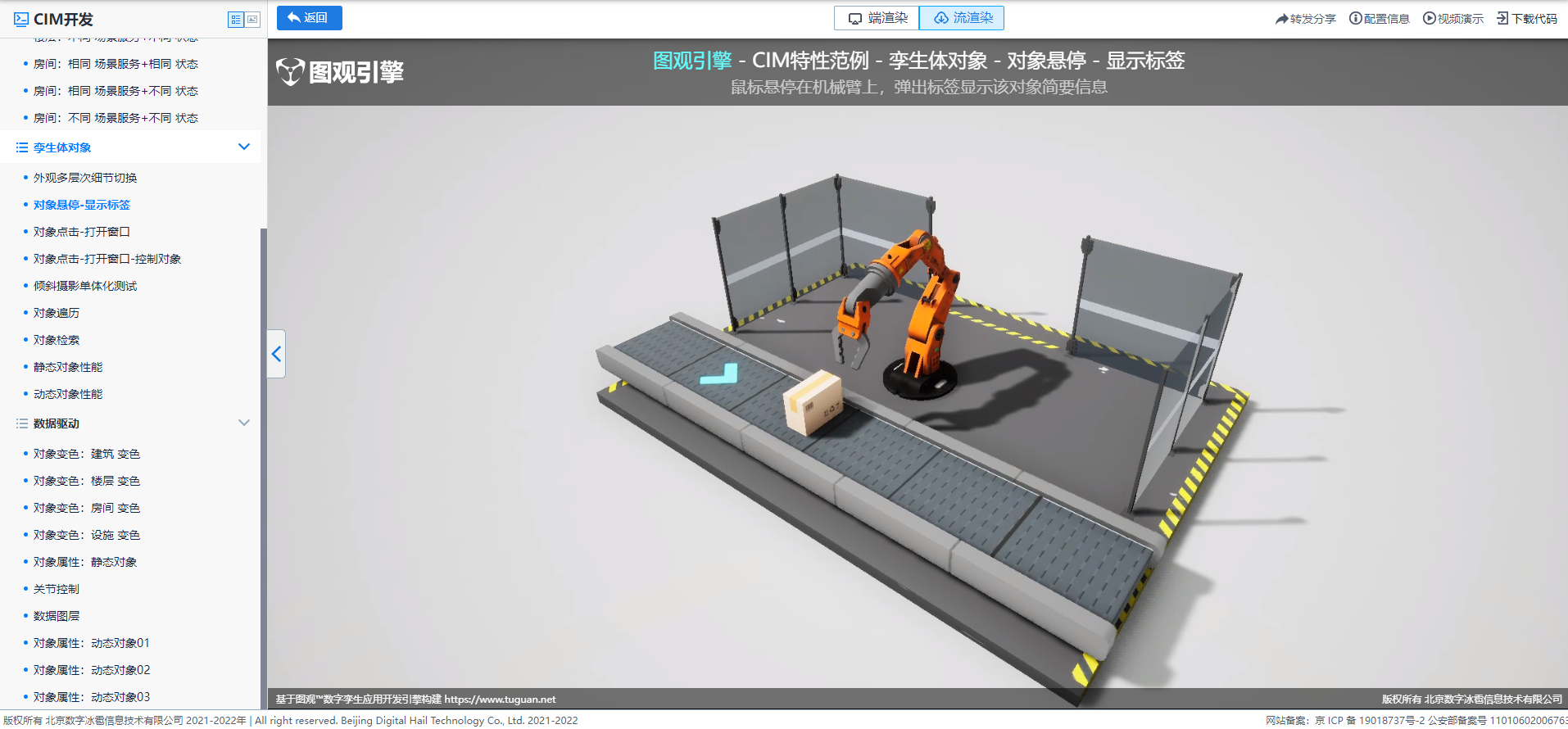Click the sidebar vertical scrollbar

(264, 467)
